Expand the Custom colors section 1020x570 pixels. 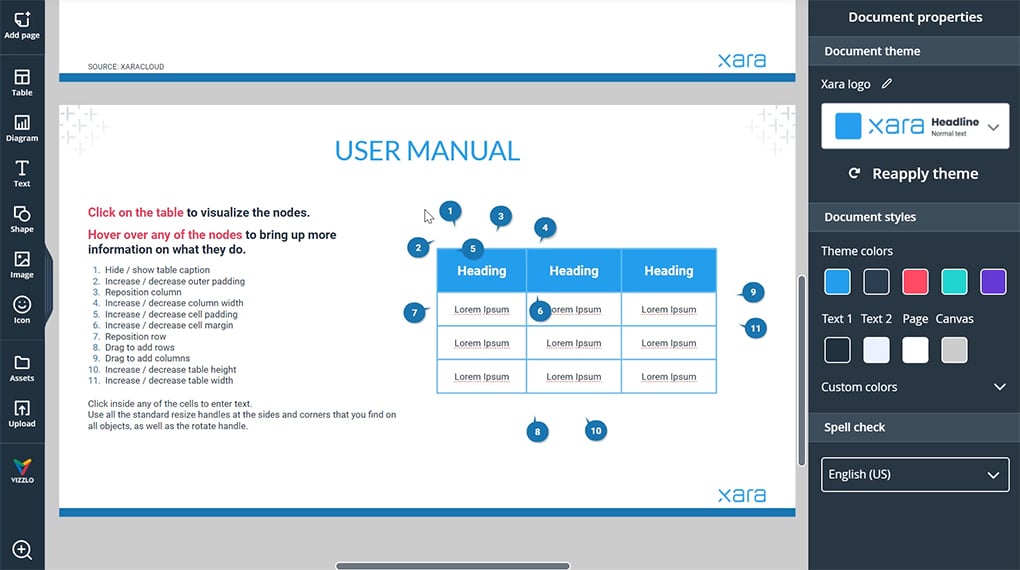tap(998, 387)
